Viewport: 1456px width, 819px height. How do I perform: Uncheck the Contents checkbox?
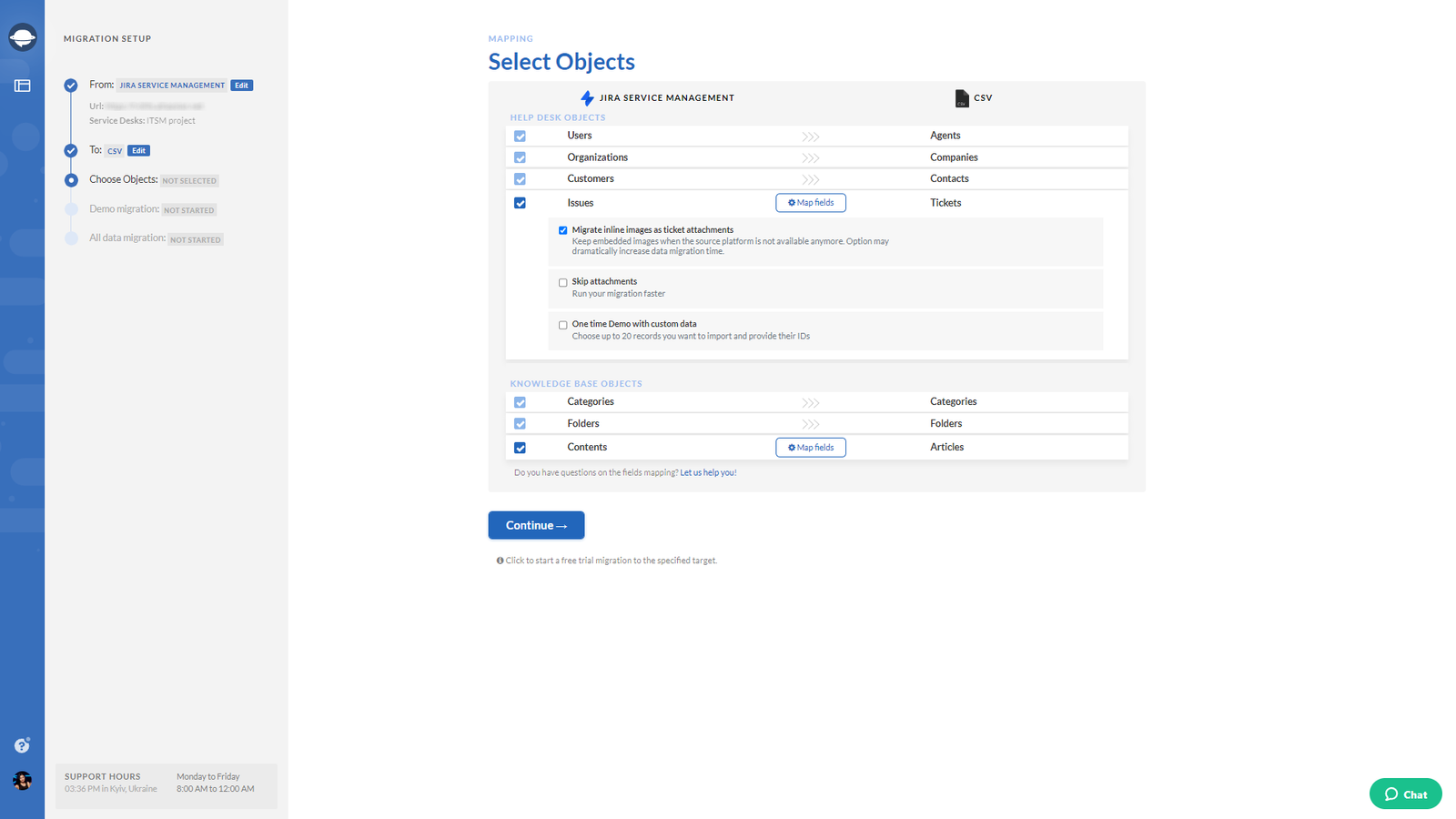520,448
